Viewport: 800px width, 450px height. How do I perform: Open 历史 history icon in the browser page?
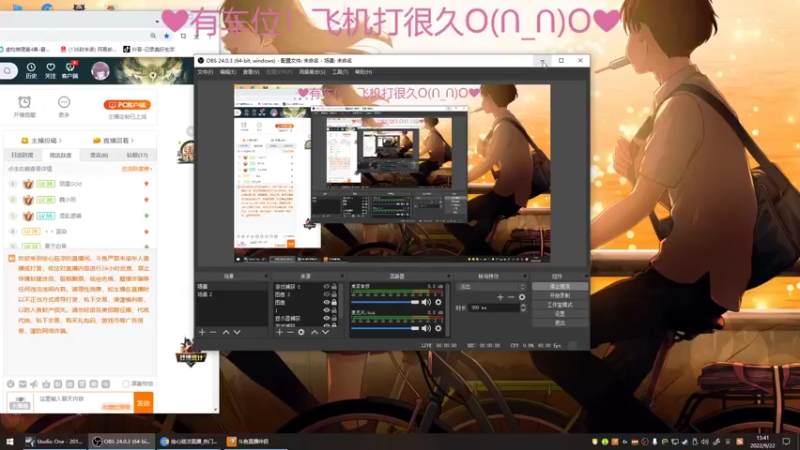tap(31, 70)
